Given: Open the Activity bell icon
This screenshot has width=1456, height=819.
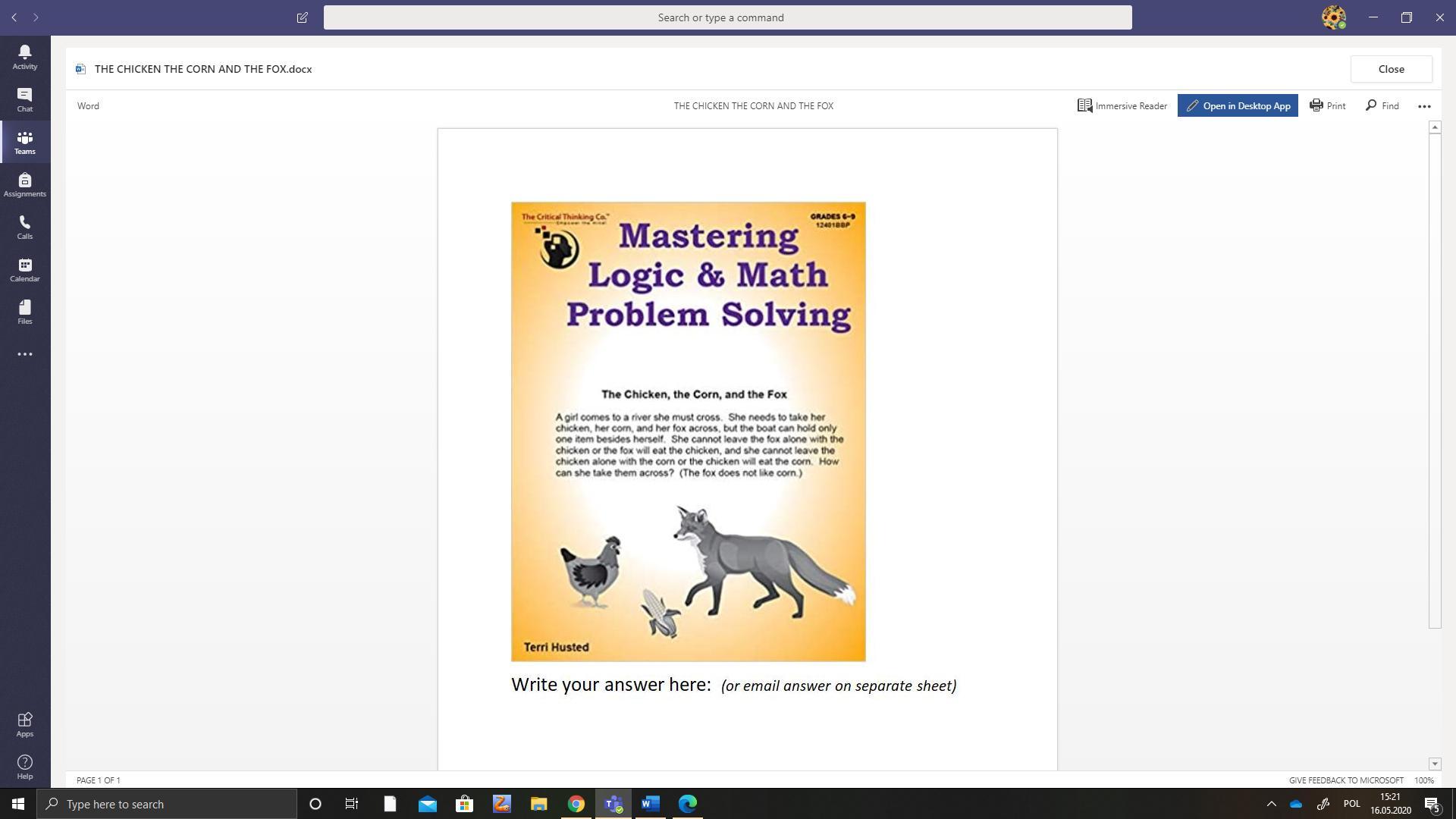Looking at the screenshot, I should tap(24, 56).
